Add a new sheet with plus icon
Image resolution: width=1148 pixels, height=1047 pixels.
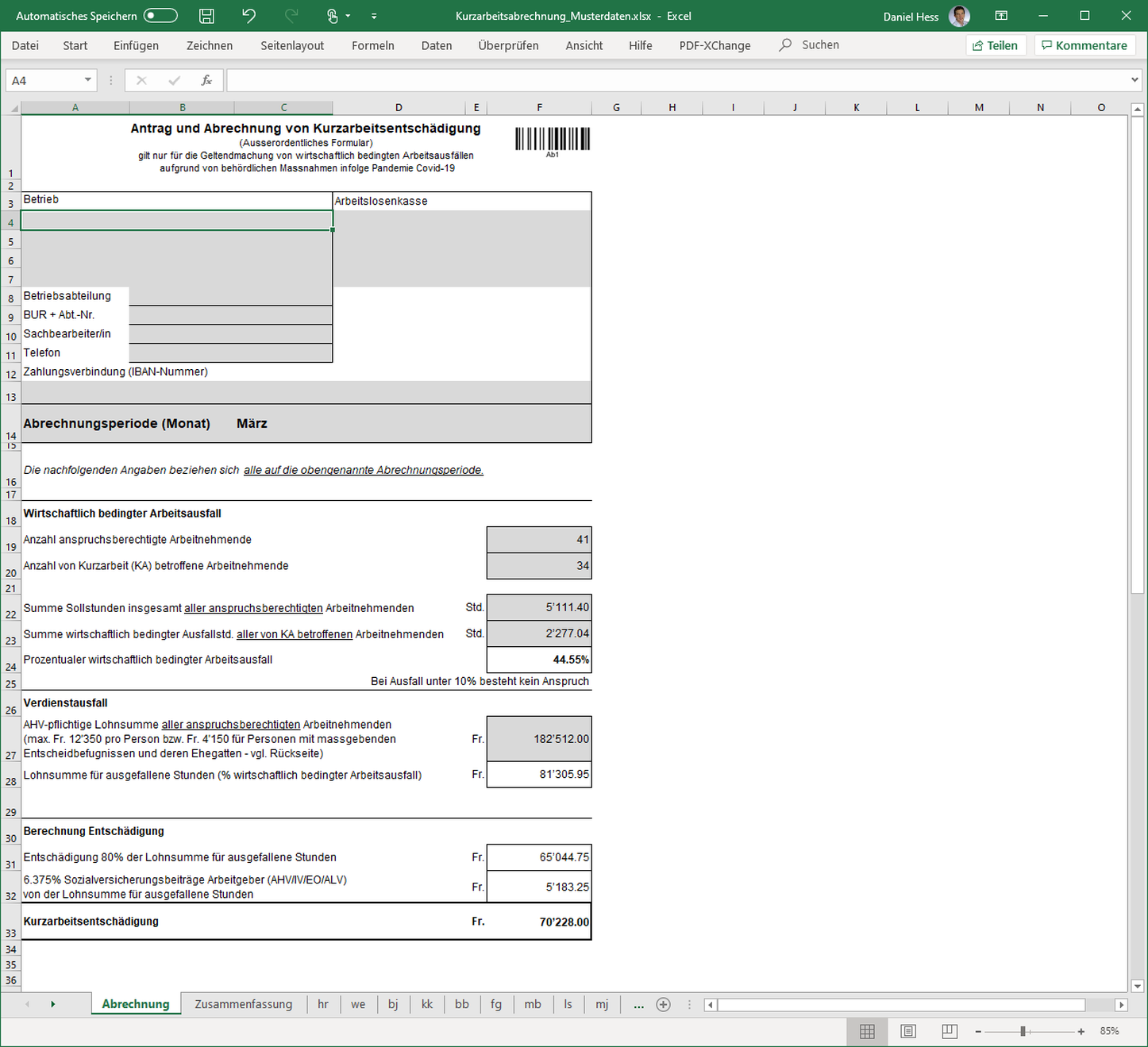click(x=664, y=1005)
